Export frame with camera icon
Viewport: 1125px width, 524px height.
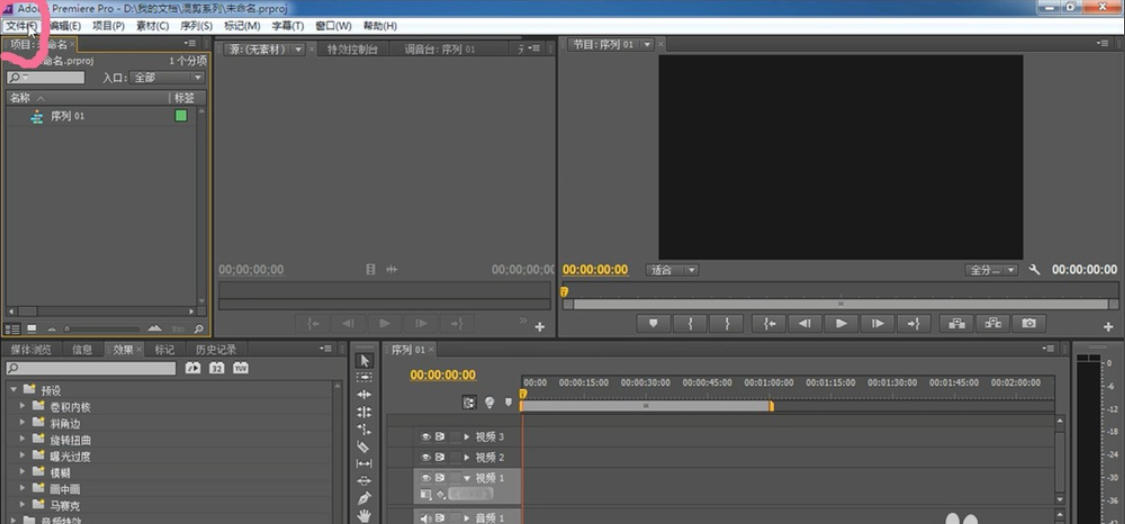1029,323
